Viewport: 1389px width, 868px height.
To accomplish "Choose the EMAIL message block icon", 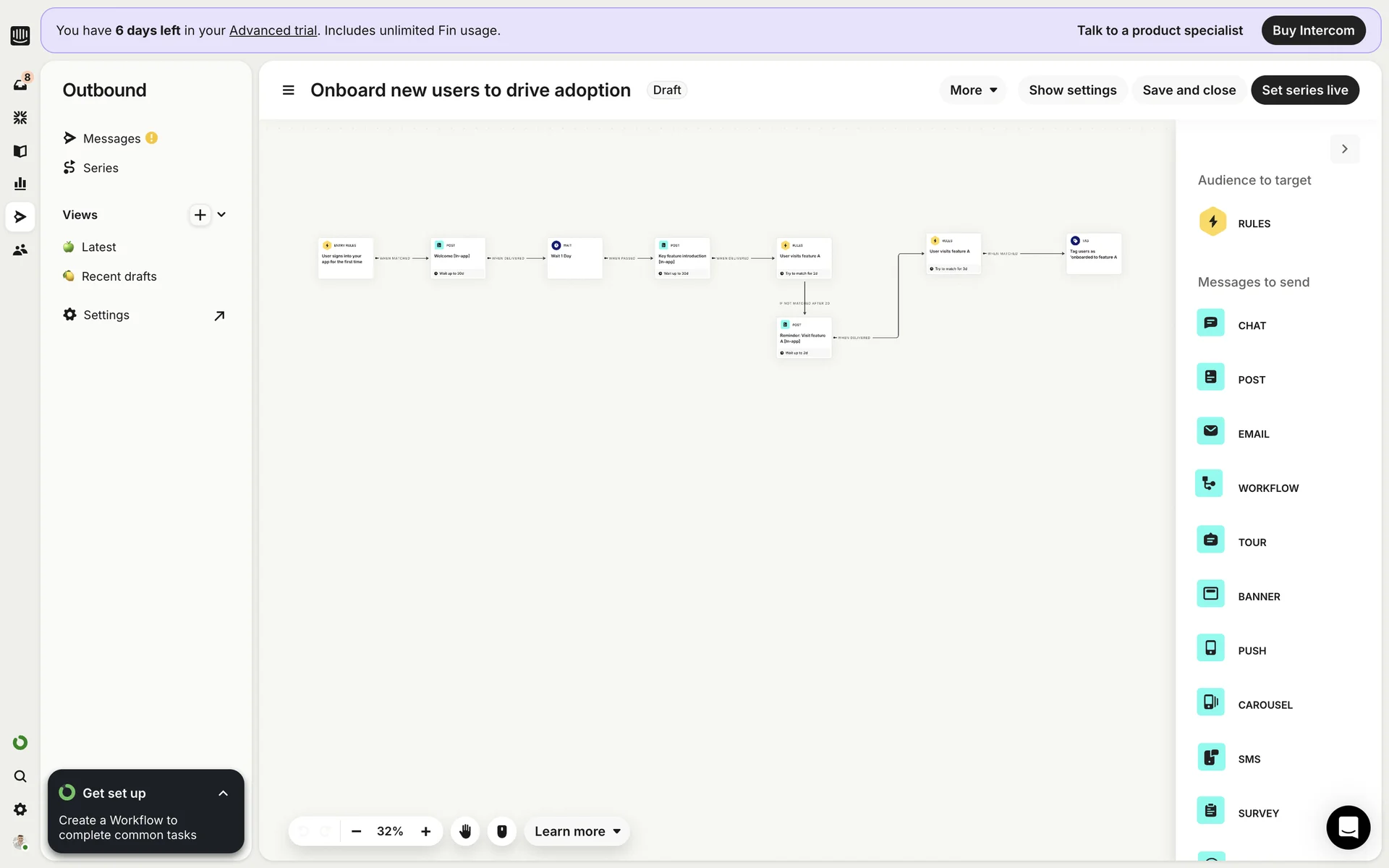I will [x=1210, y=432].
